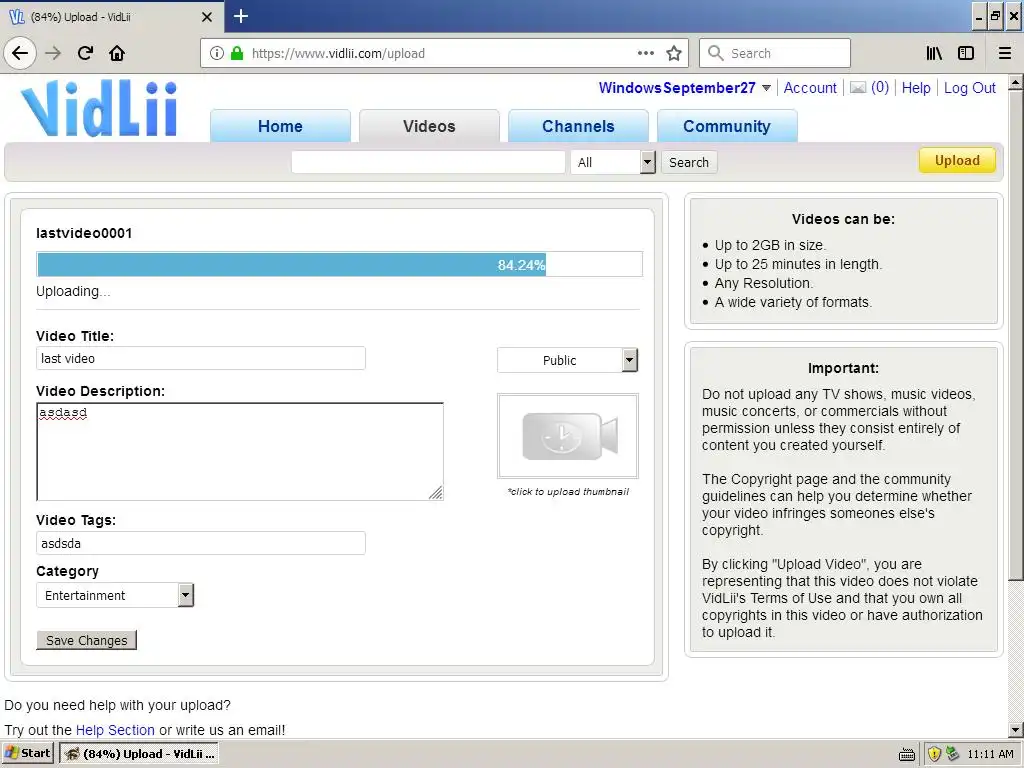Viewport: 1024px width, 768px height.
Task: Open the site information icon in address bar
Action: tap(217, 53)
